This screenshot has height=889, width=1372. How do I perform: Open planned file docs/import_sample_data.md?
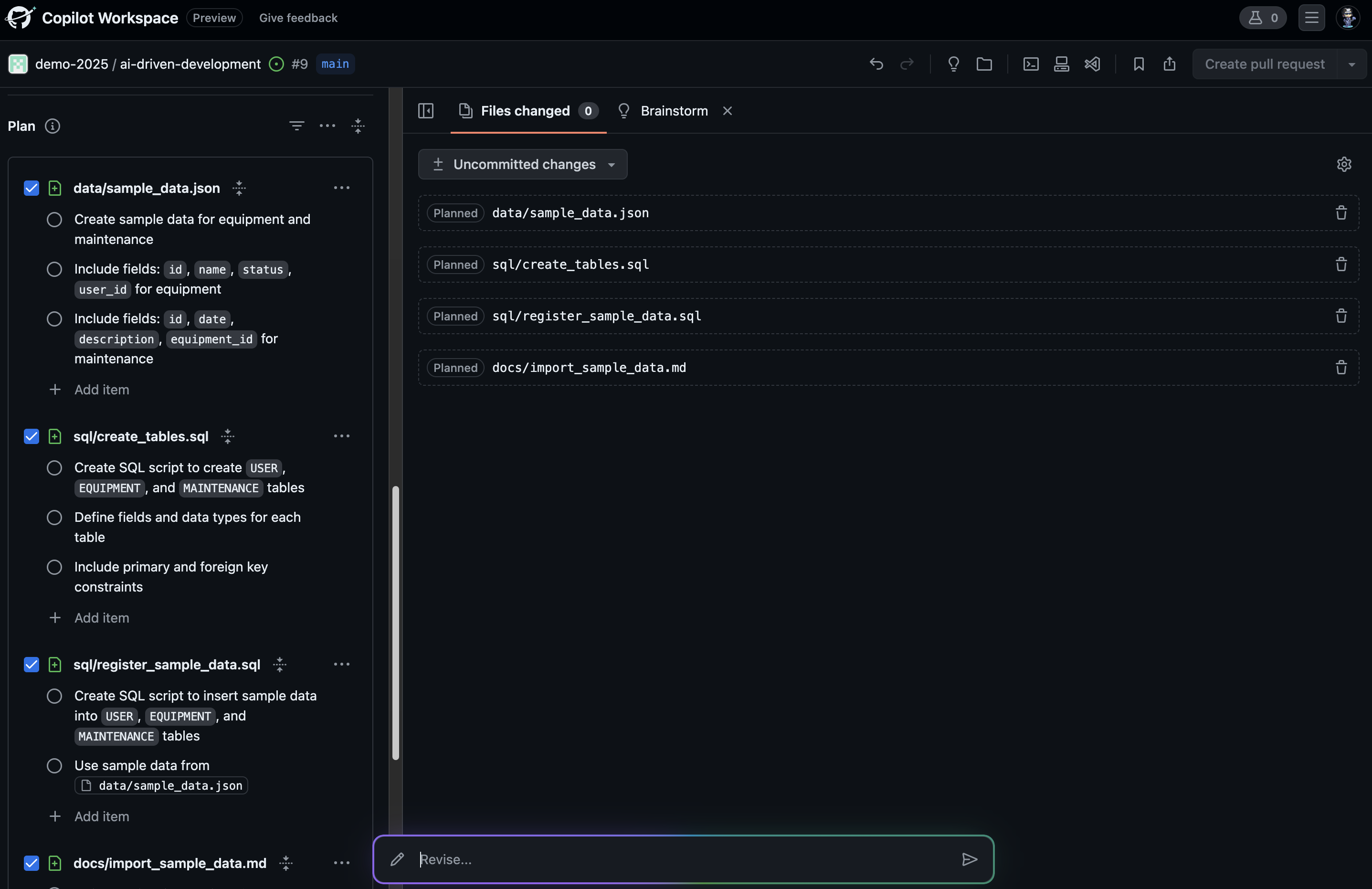pos(589,367)
